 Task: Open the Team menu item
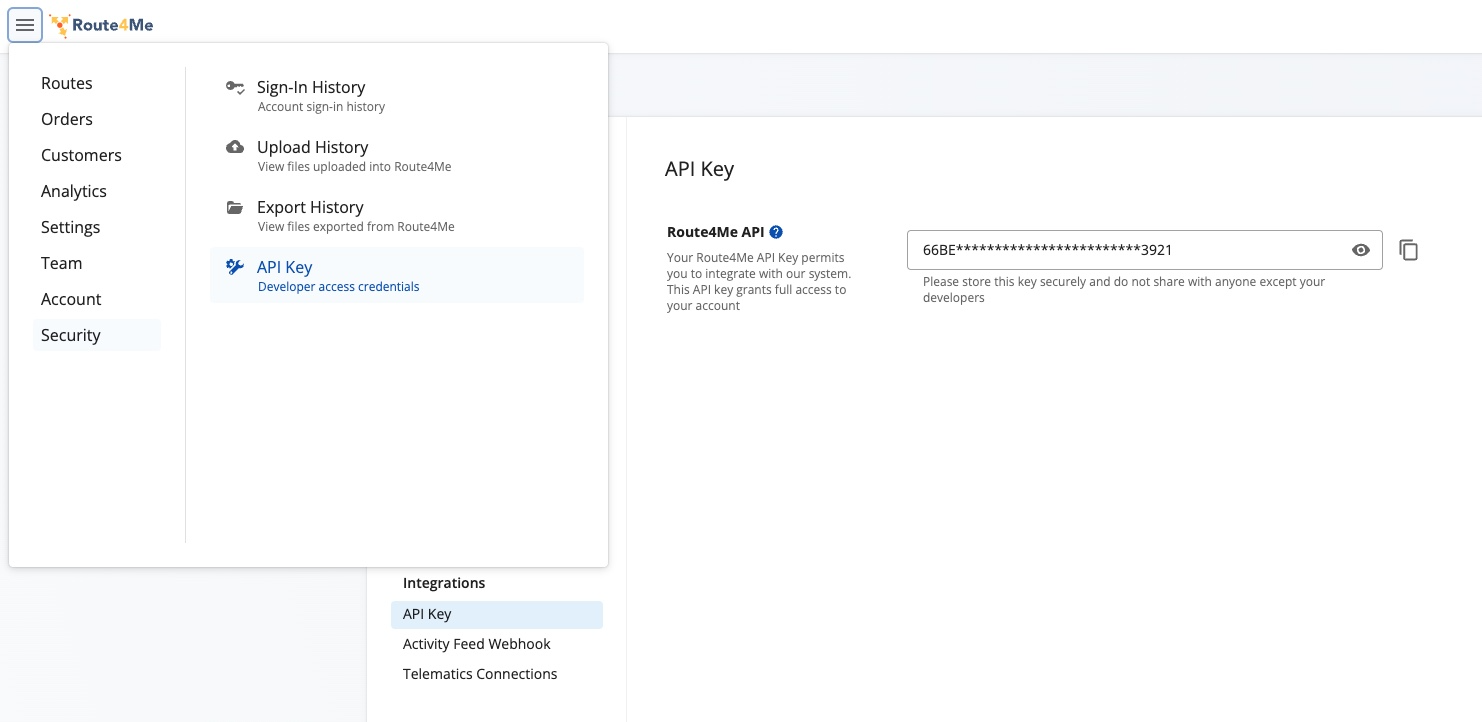coord(97,263)
